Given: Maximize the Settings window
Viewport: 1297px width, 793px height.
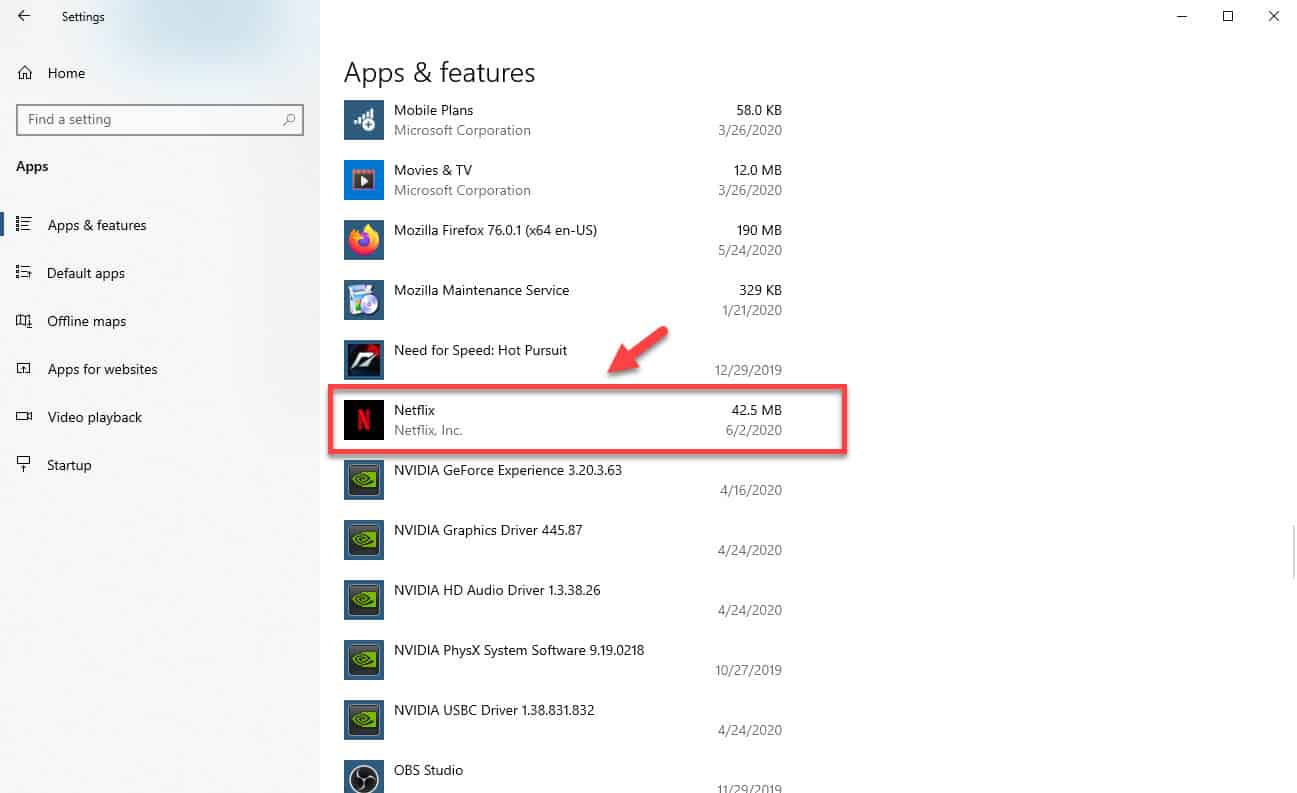Looking at the screenshot, I should pos(1228,16).
